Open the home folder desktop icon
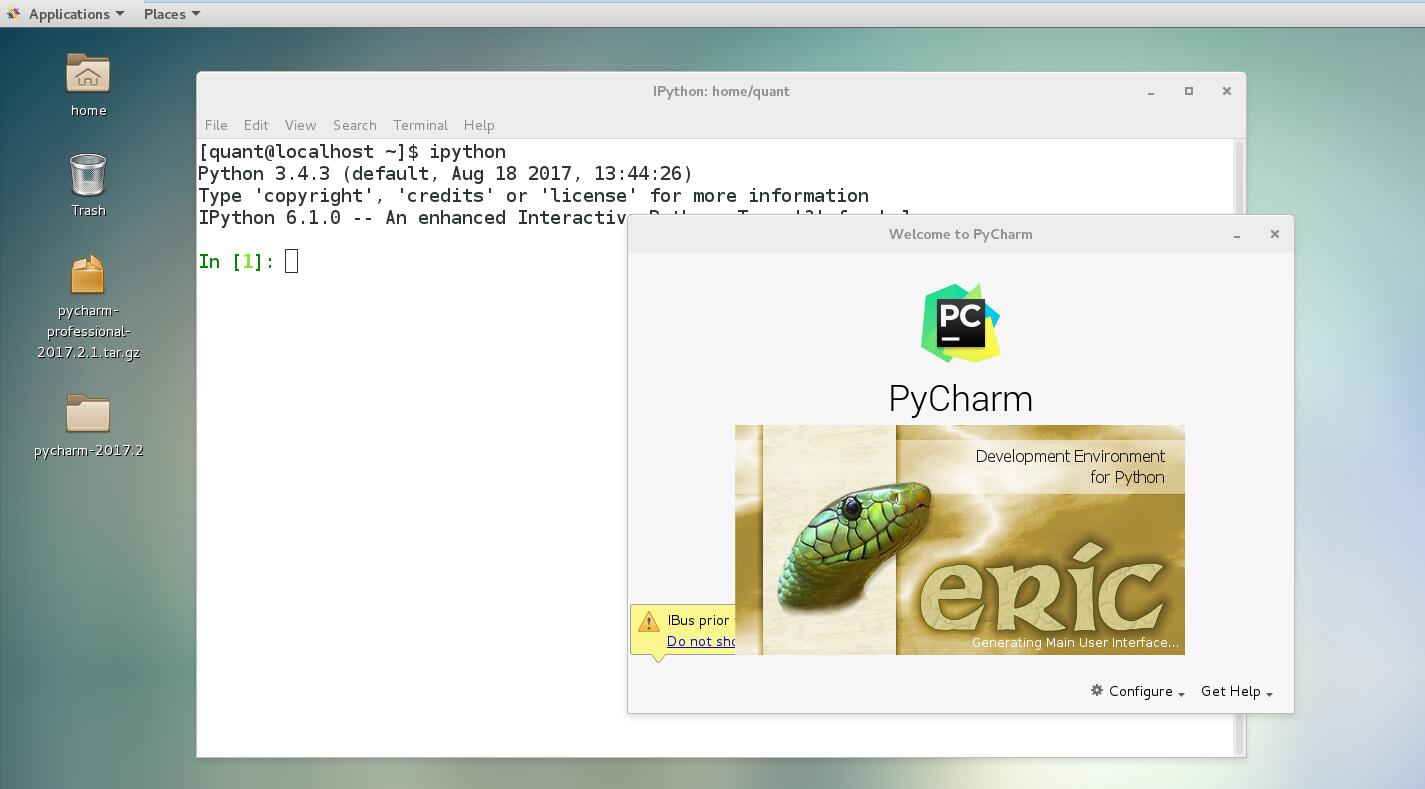Image resolution: width=1425 pixels, height=789 pixels. [88, 74]
